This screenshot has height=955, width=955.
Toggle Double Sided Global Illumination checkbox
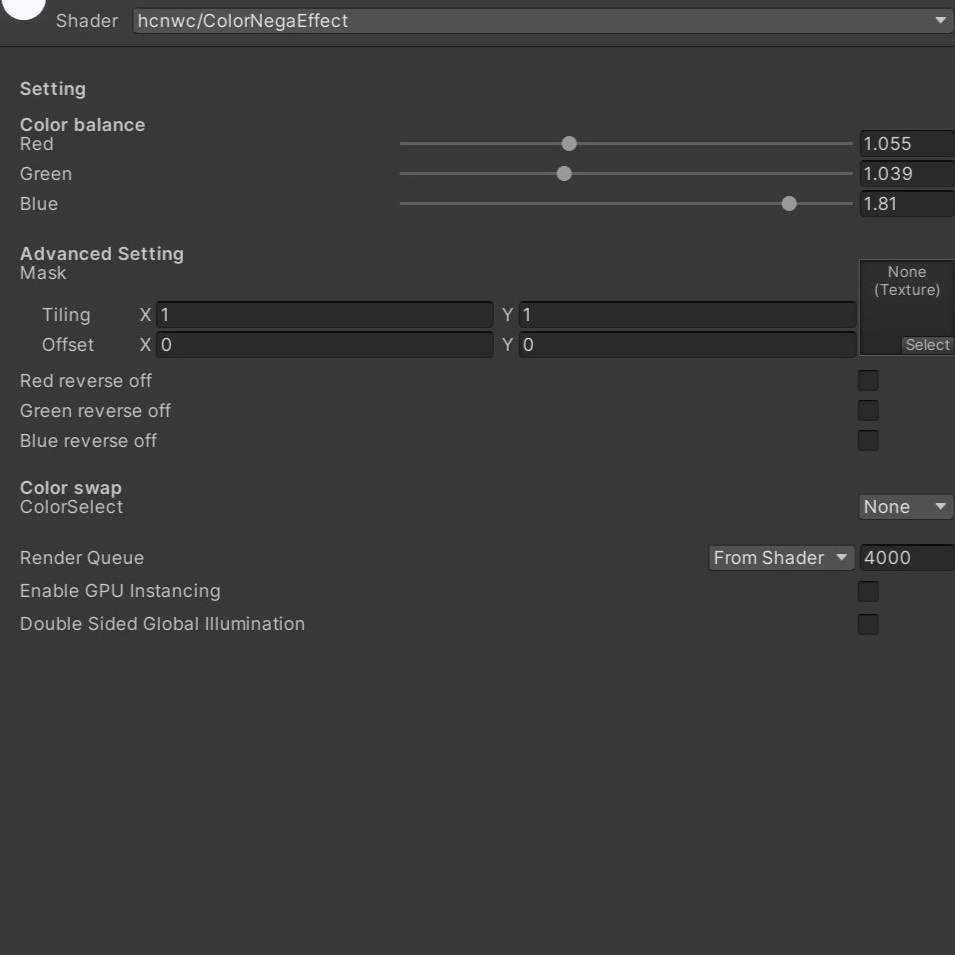pyautogui.click(x=868, y=624)
